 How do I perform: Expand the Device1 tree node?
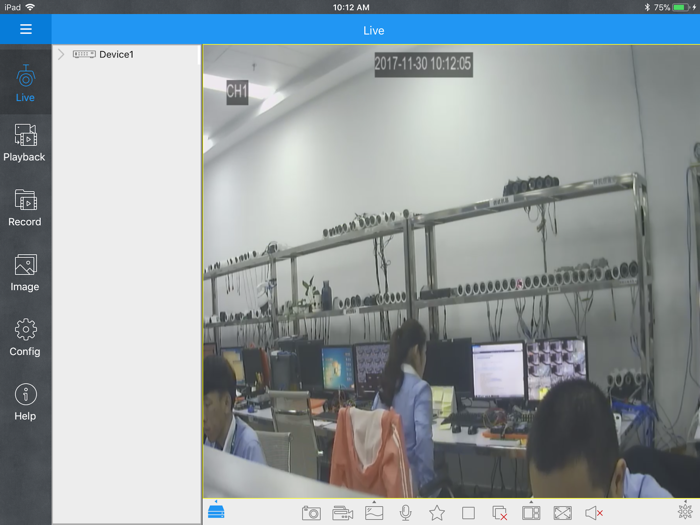61,54
